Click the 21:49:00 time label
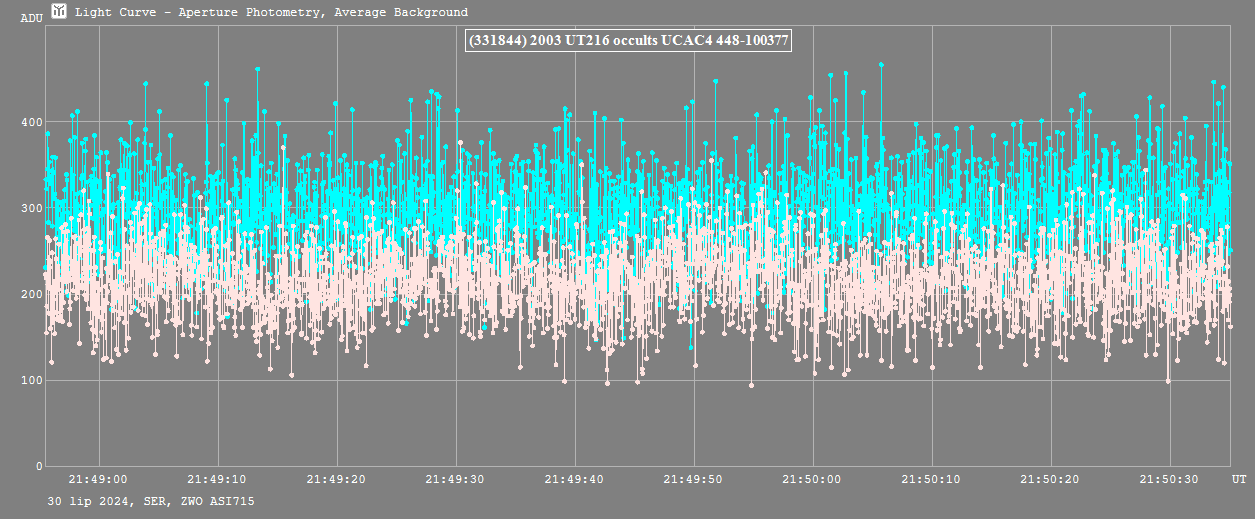Image resolution: width=1255 pixels, height=519 pixels. (98, 480)
